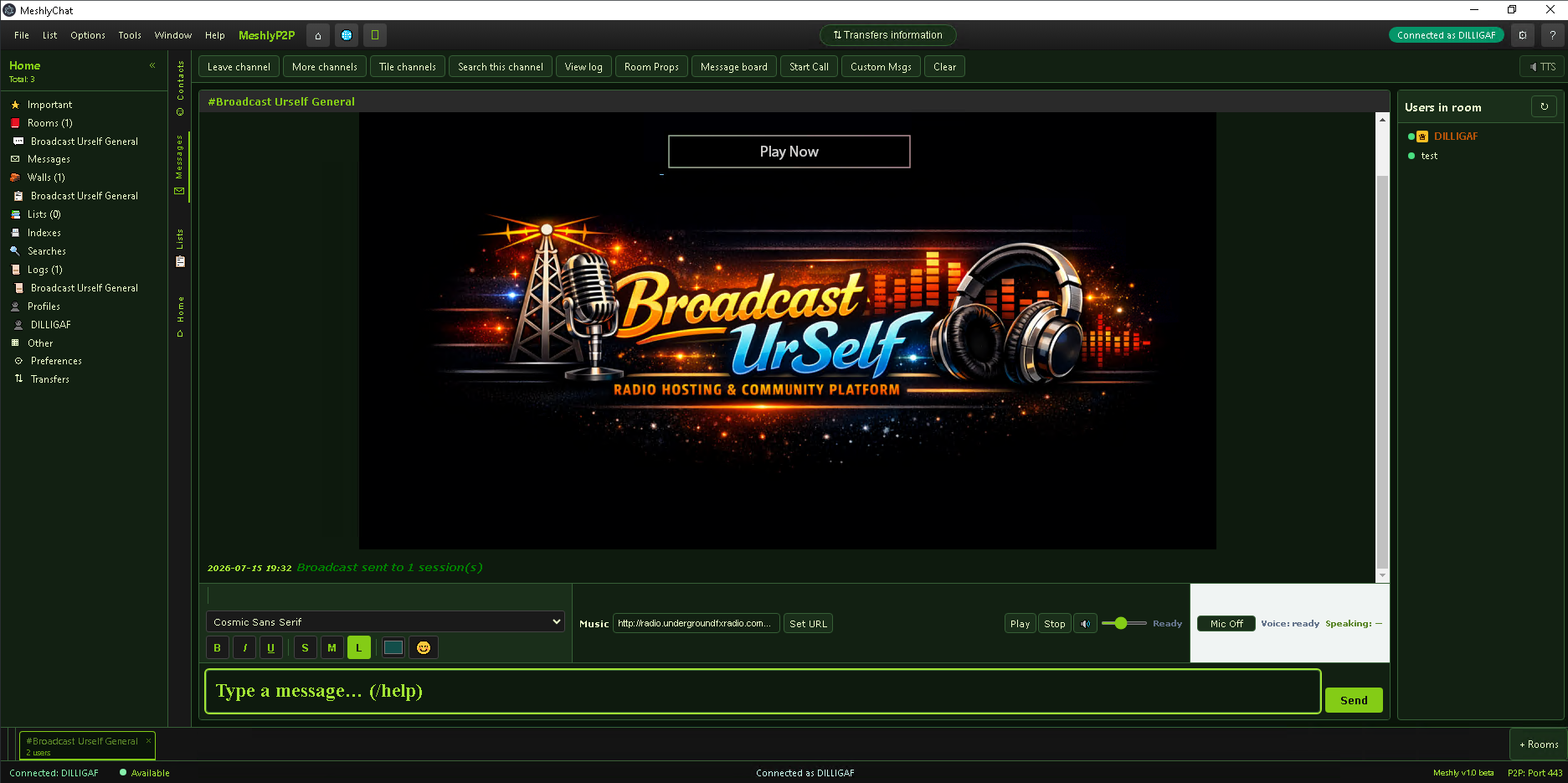
Task: Toggle bold text formatting
Action: tap(218, 647)
